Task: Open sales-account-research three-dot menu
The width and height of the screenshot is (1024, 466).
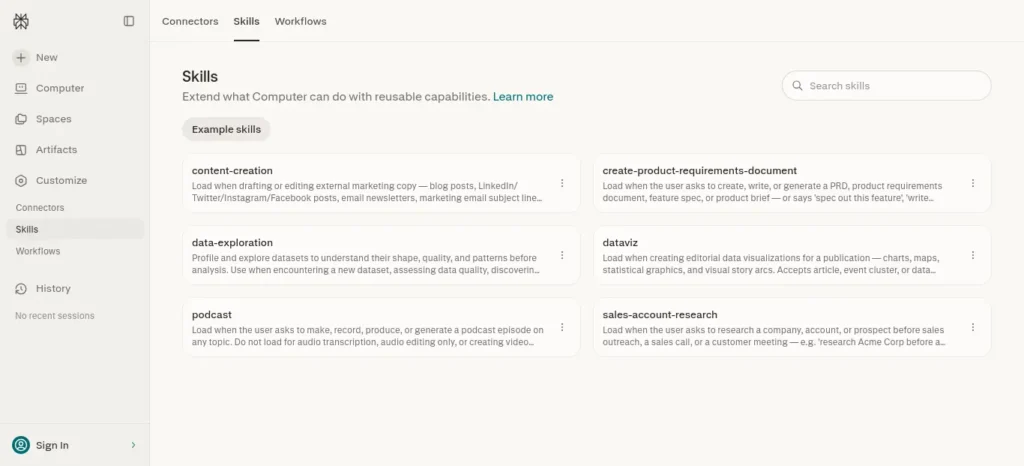Action: click(x=972, y=327)
